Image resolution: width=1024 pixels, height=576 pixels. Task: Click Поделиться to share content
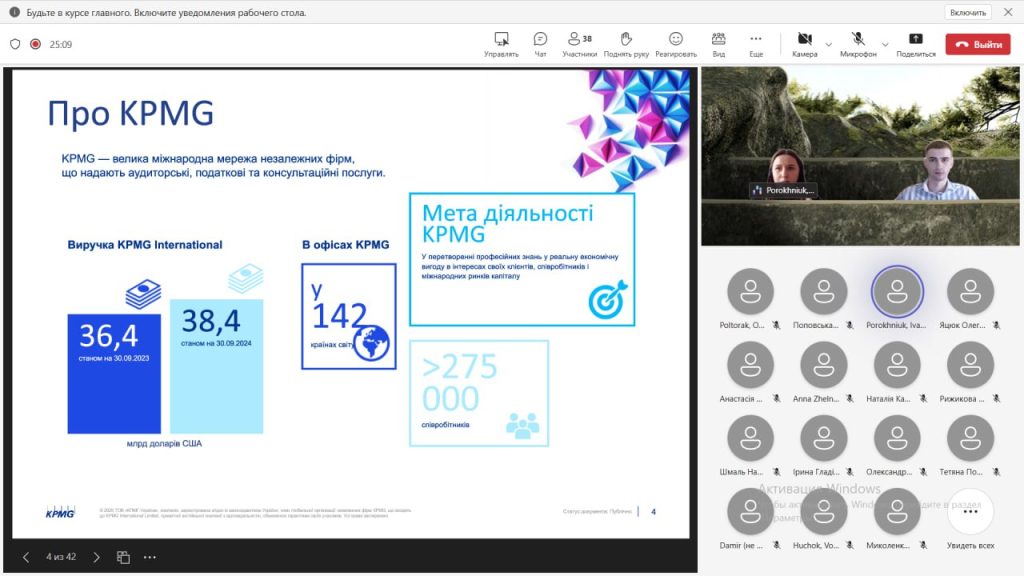916,44
